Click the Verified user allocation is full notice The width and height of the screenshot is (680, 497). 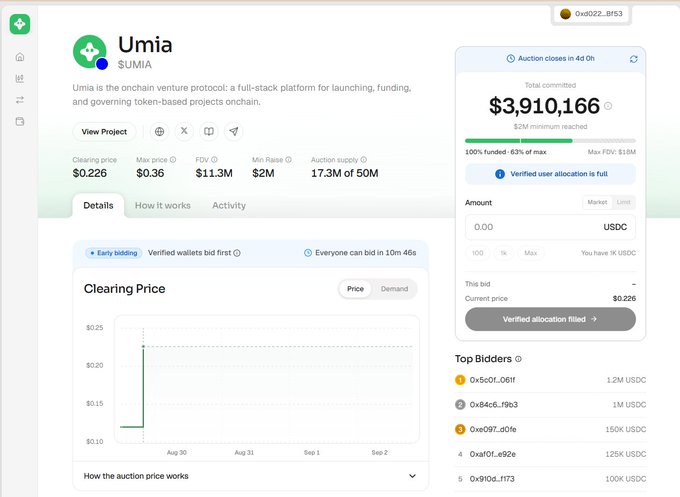click(550, 174)
